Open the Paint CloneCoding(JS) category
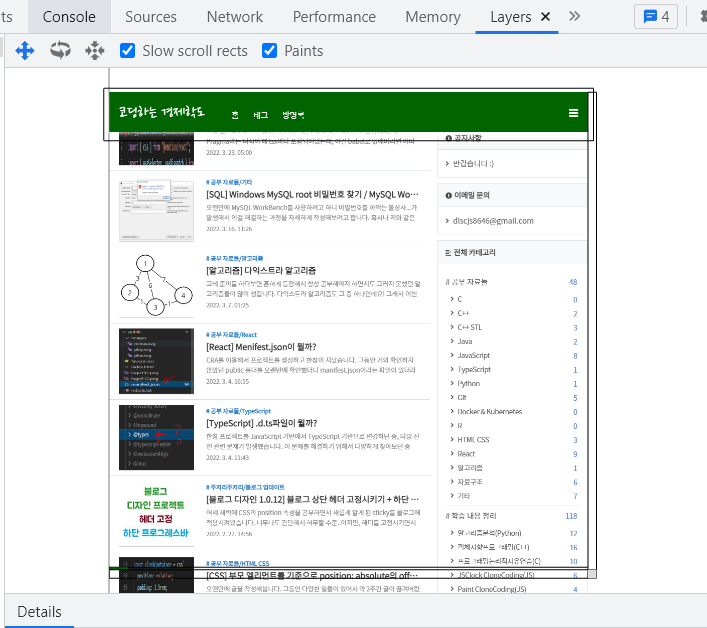Viewport: 707px width, 628px height. [491, 589]
